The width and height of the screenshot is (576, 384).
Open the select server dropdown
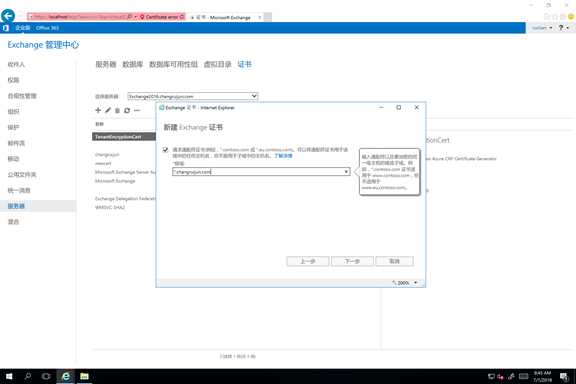pyautogui.click(x=192, y=96)
